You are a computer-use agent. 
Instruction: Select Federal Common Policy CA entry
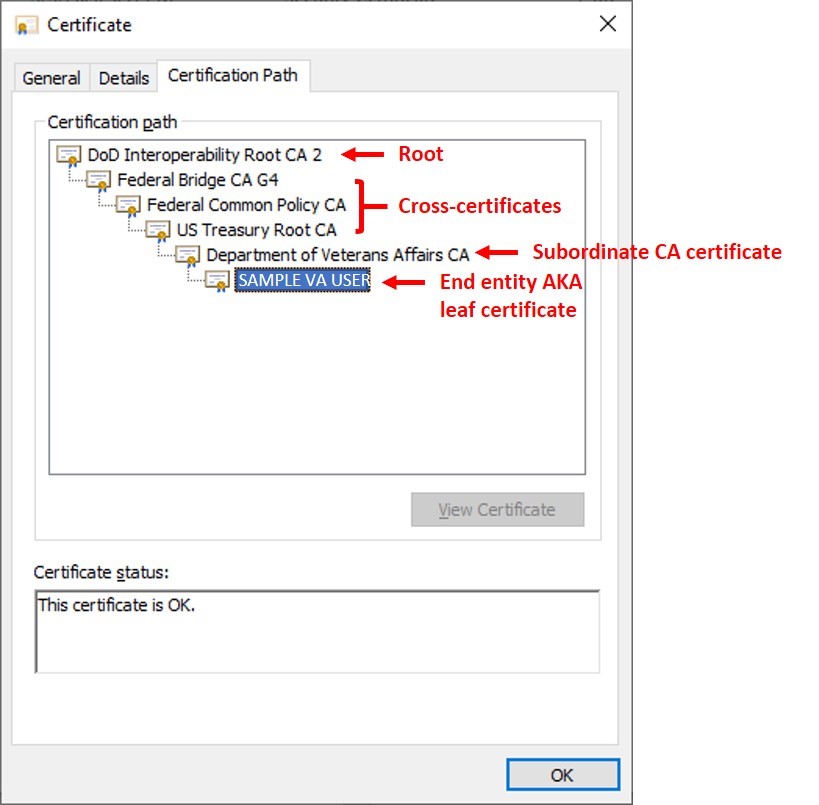(x=246, y=205)
